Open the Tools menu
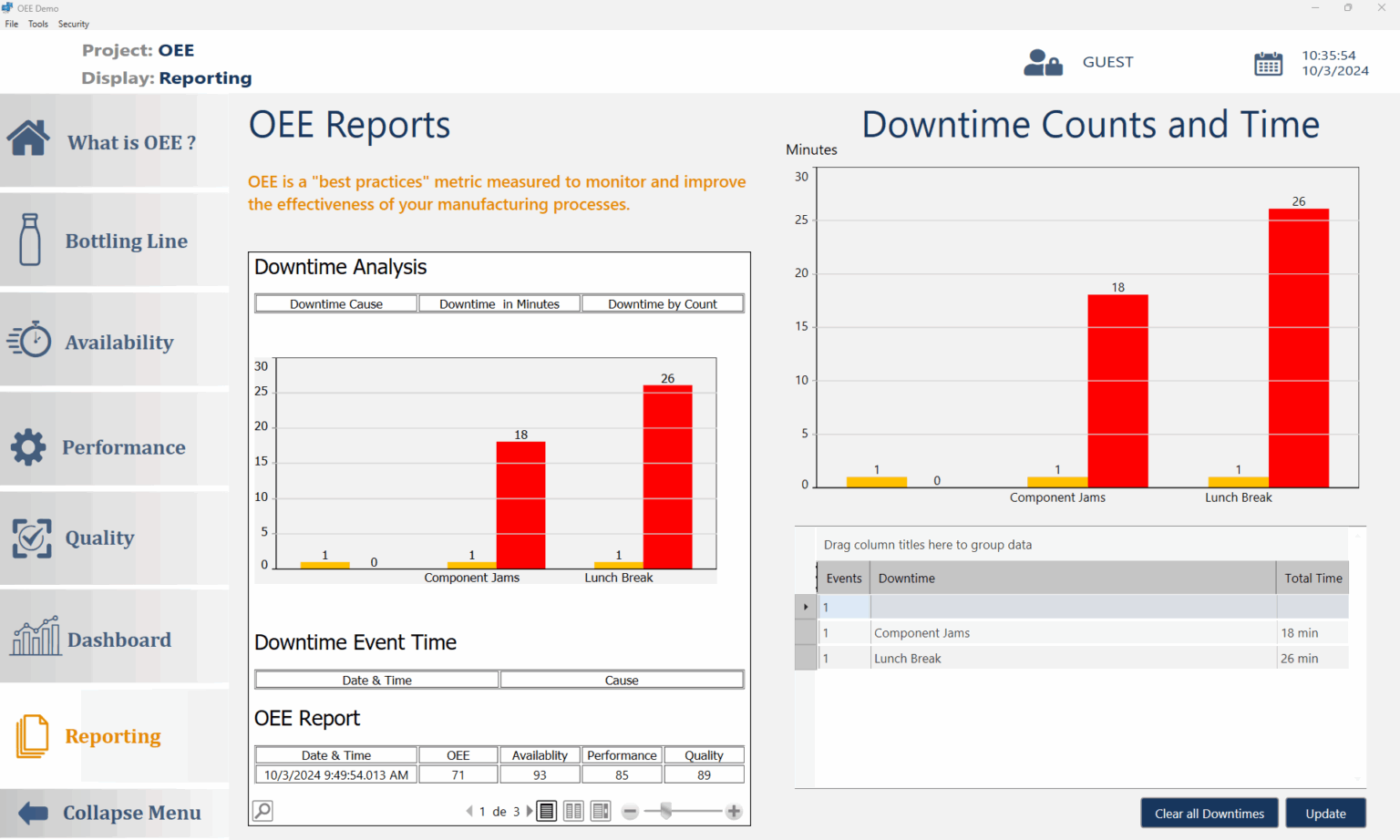Viewport: 1400px width, 840px height. pos(37,24)
